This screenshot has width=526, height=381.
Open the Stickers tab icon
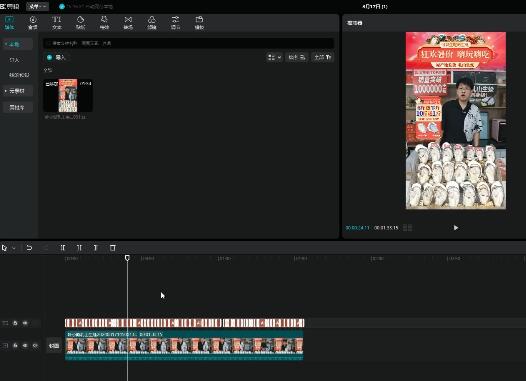click(x=81, y=22)
